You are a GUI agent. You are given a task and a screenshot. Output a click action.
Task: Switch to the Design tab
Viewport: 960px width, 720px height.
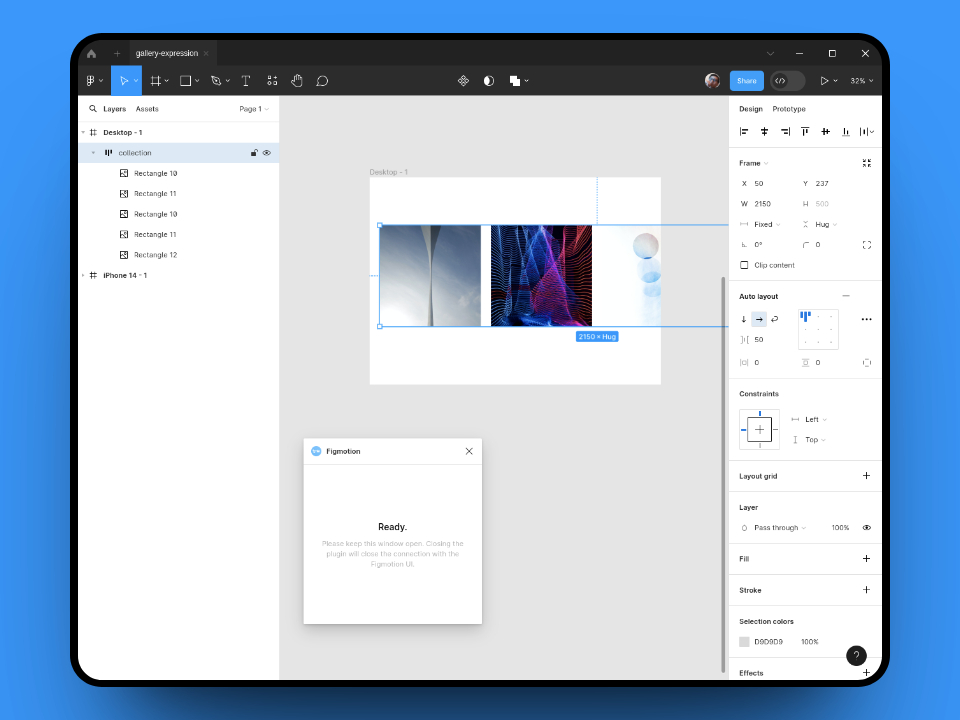coord(751,109)
